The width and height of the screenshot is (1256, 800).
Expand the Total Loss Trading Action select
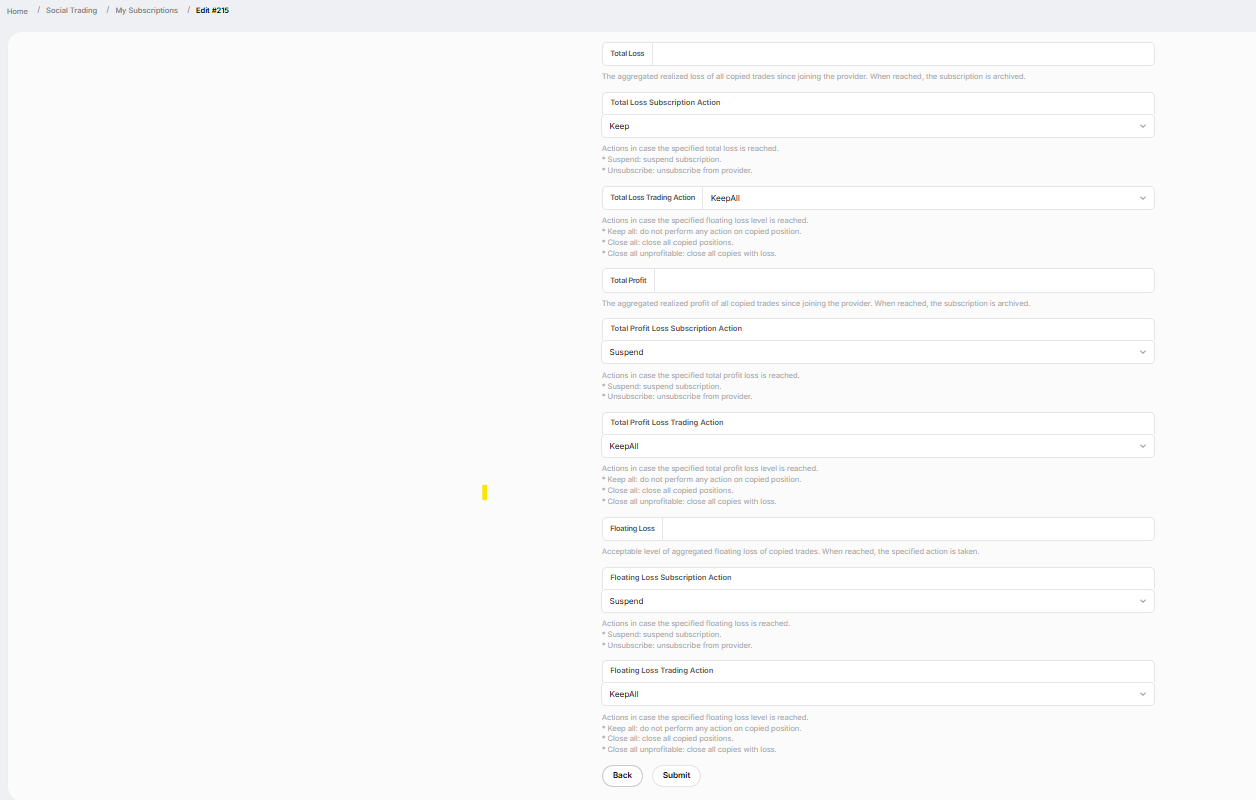[x=928, y=198]
